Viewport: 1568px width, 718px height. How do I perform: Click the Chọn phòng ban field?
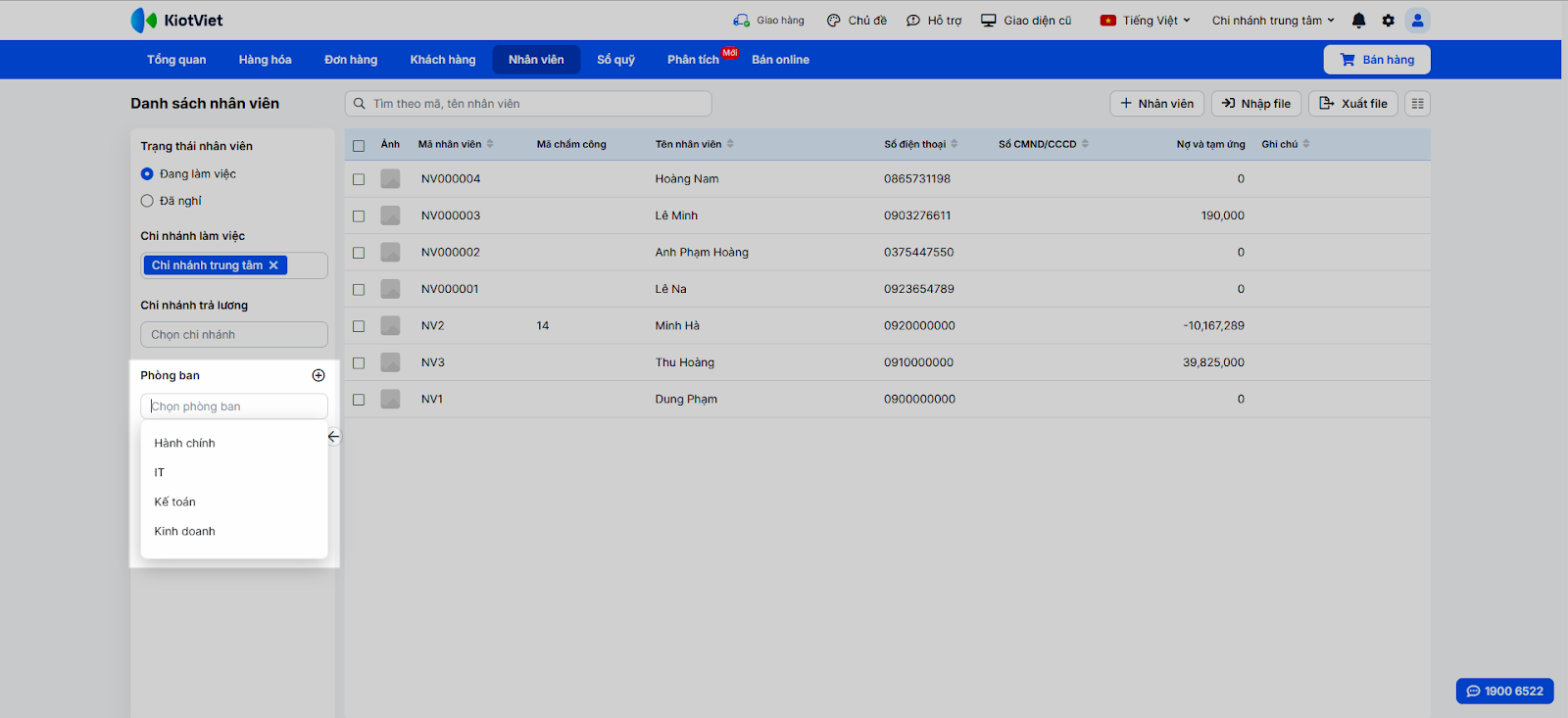tap(234, 407)
